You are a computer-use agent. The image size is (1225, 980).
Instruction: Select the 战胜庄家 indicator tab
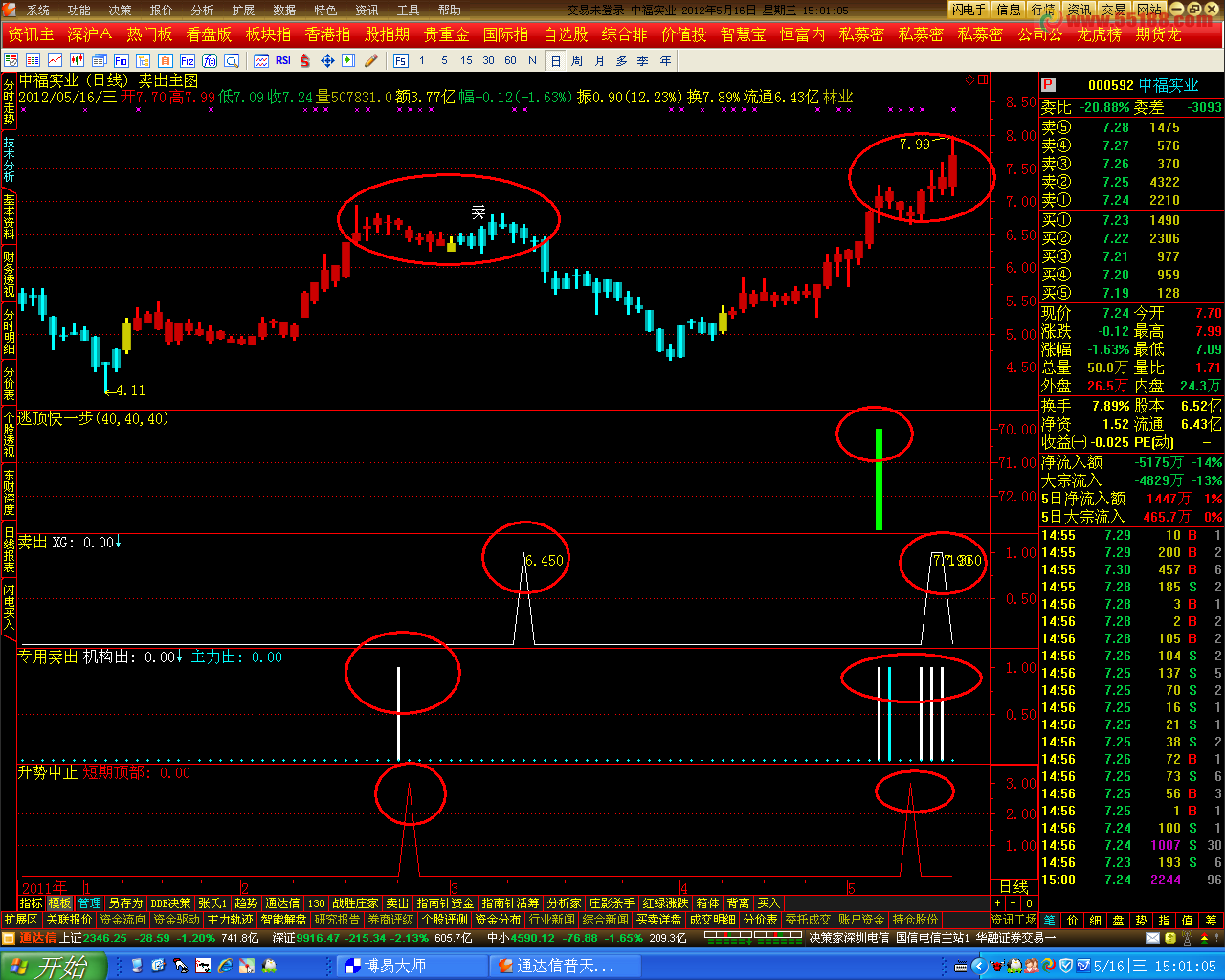[x=355, y=902]
